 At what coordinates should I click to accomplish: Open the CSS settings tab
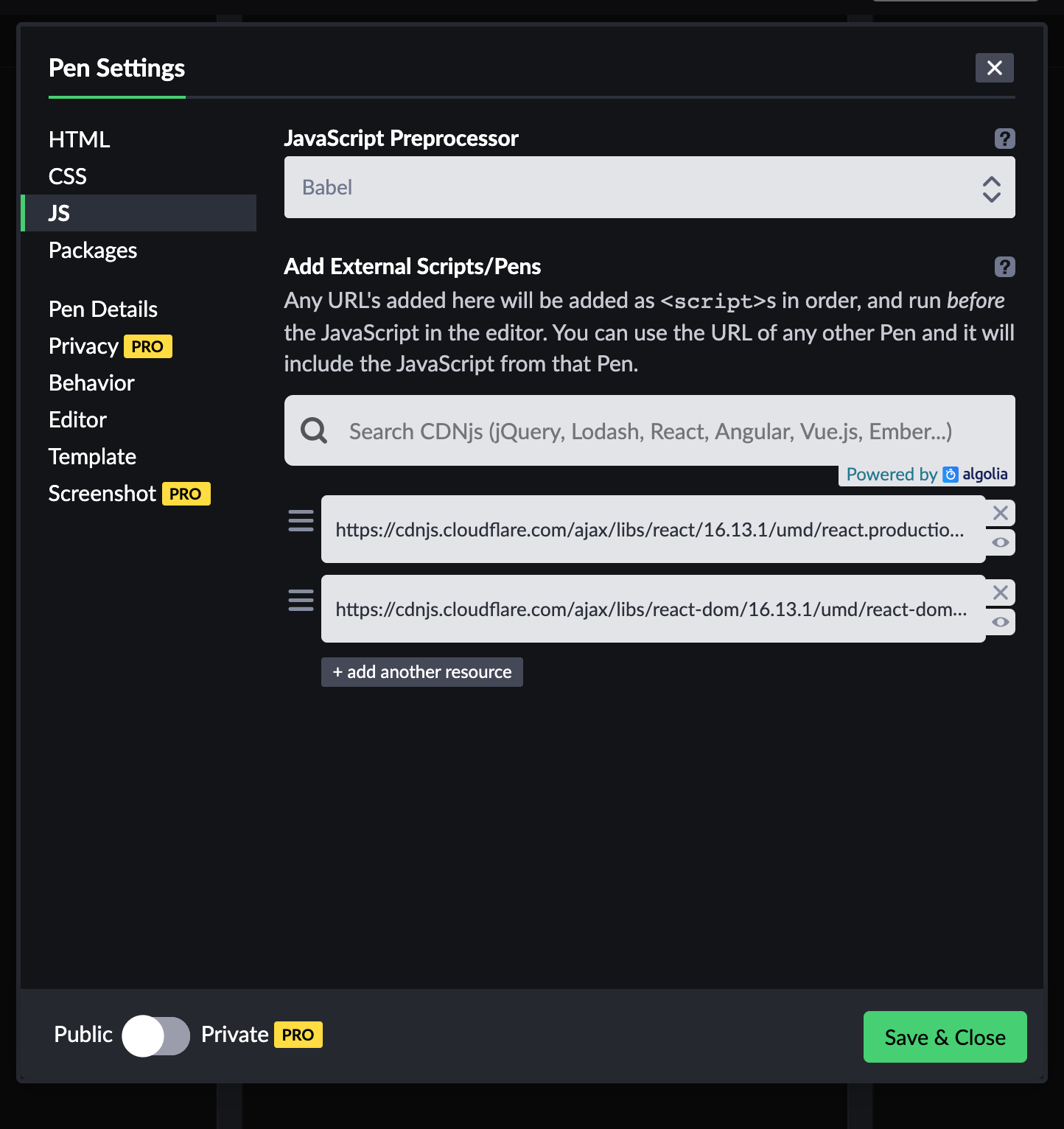(68, 177)
